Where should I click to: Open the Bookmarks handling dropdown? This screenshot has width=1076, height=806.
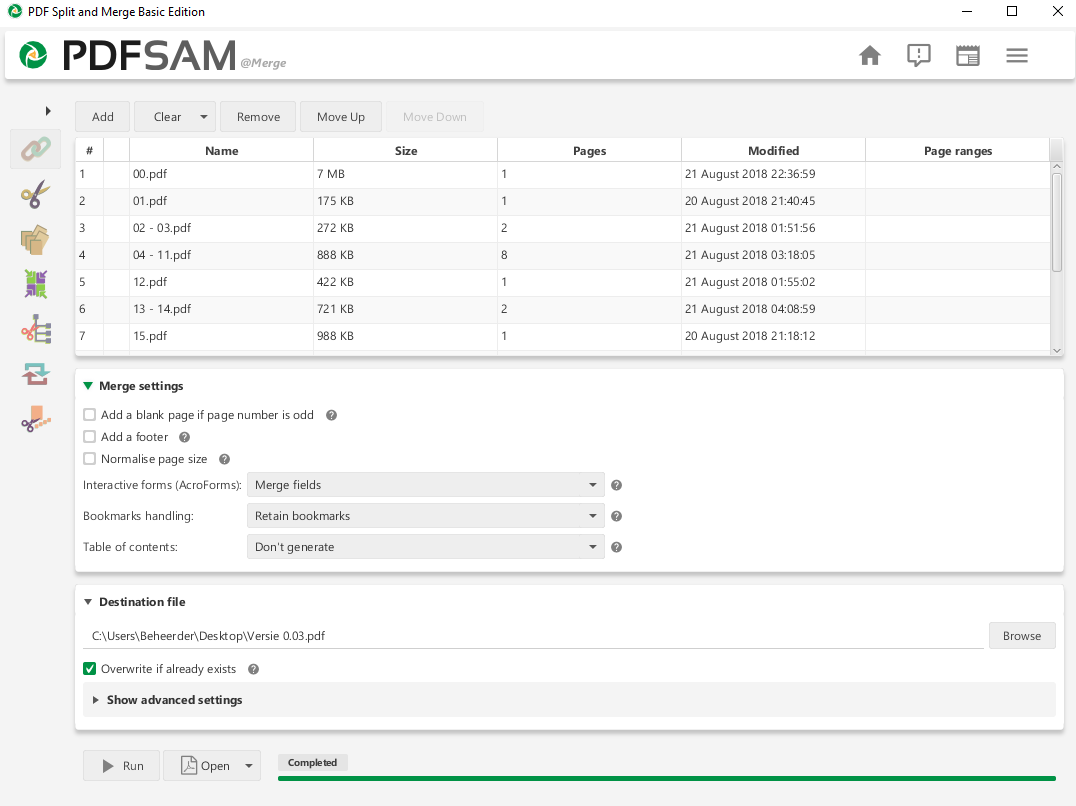coord(425,515)
